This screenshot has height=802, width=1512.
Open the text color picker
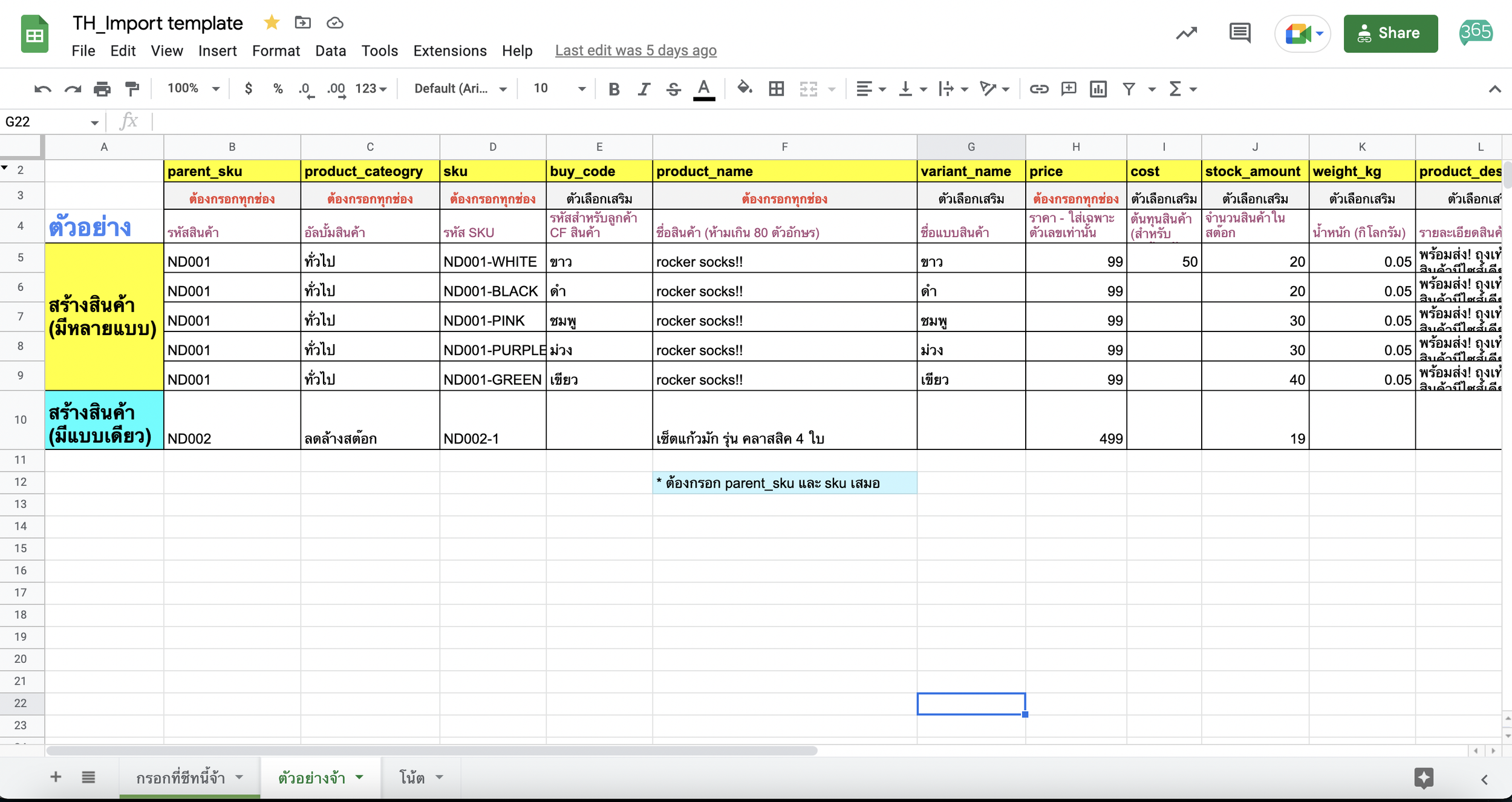(x=702, y=88)
